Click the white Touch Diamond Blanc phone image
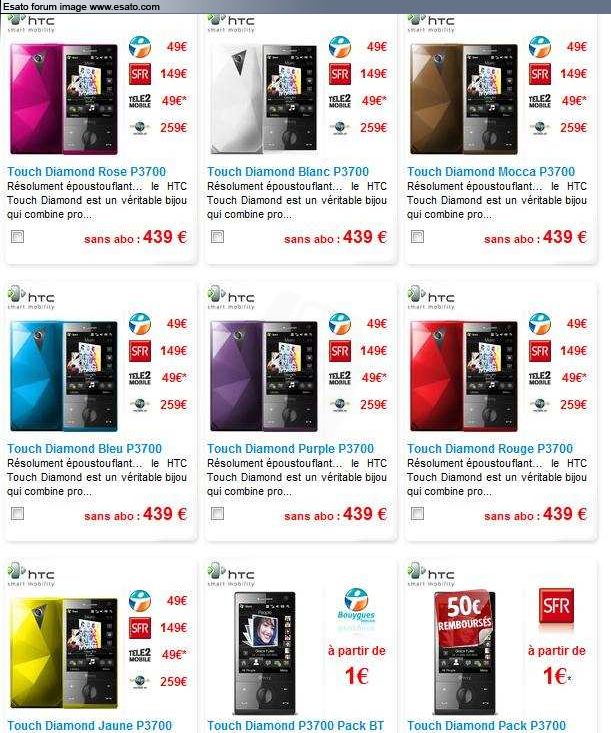 coord(264,99)
